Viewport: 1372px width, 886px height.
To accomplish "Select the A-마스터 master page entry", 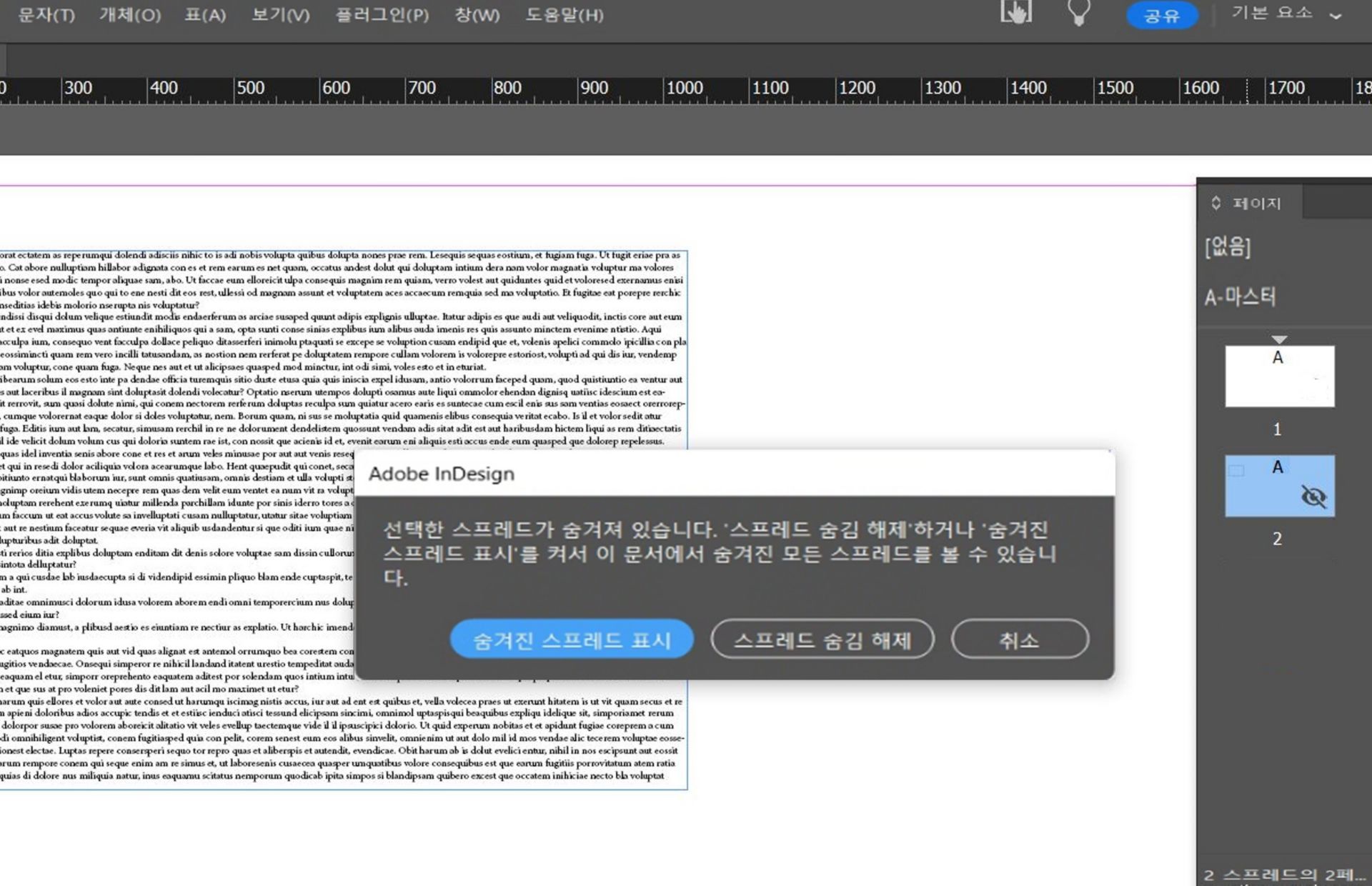I will 1241,295.
